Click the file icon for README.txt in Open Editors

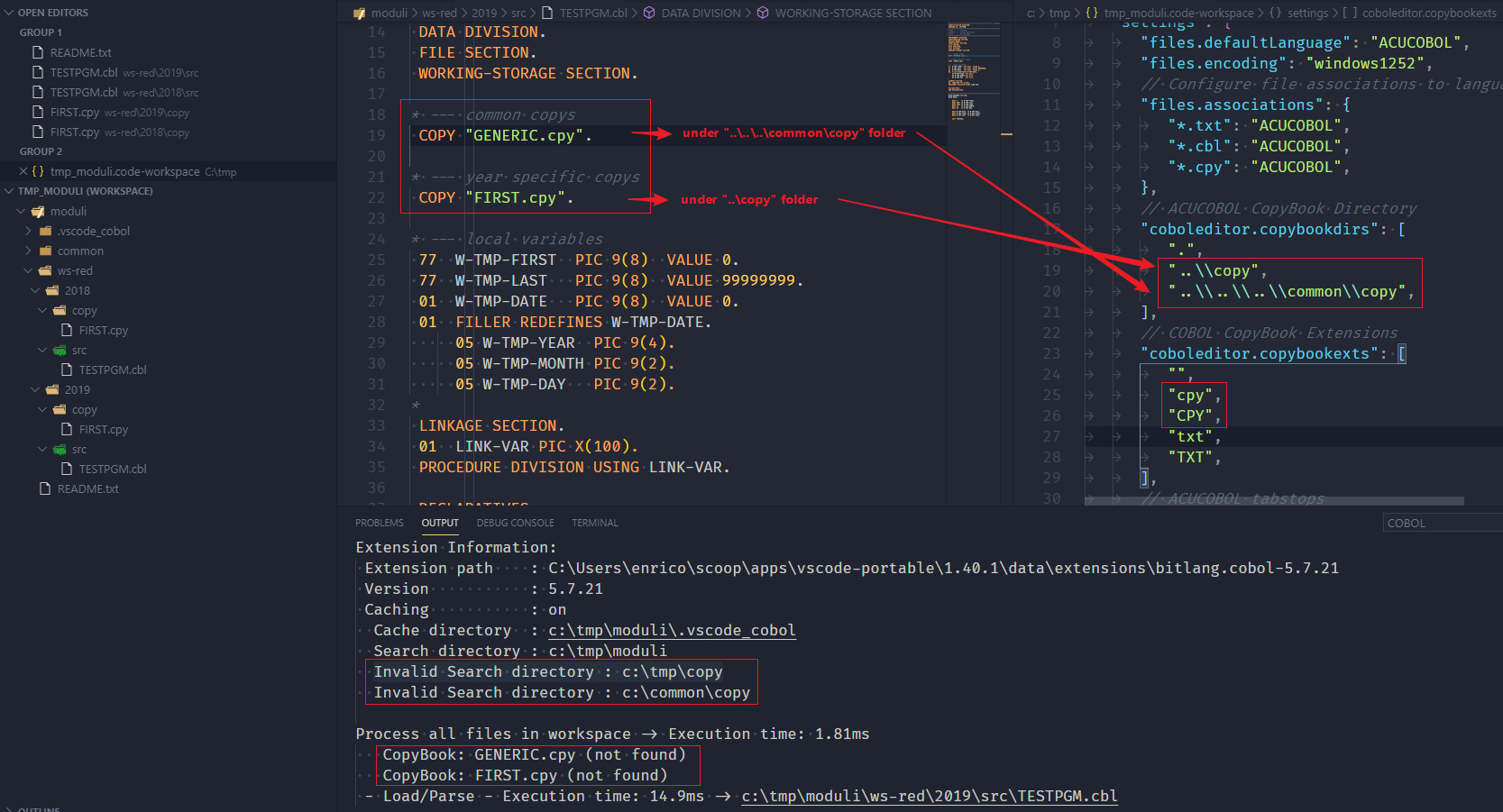coord(38,52)
